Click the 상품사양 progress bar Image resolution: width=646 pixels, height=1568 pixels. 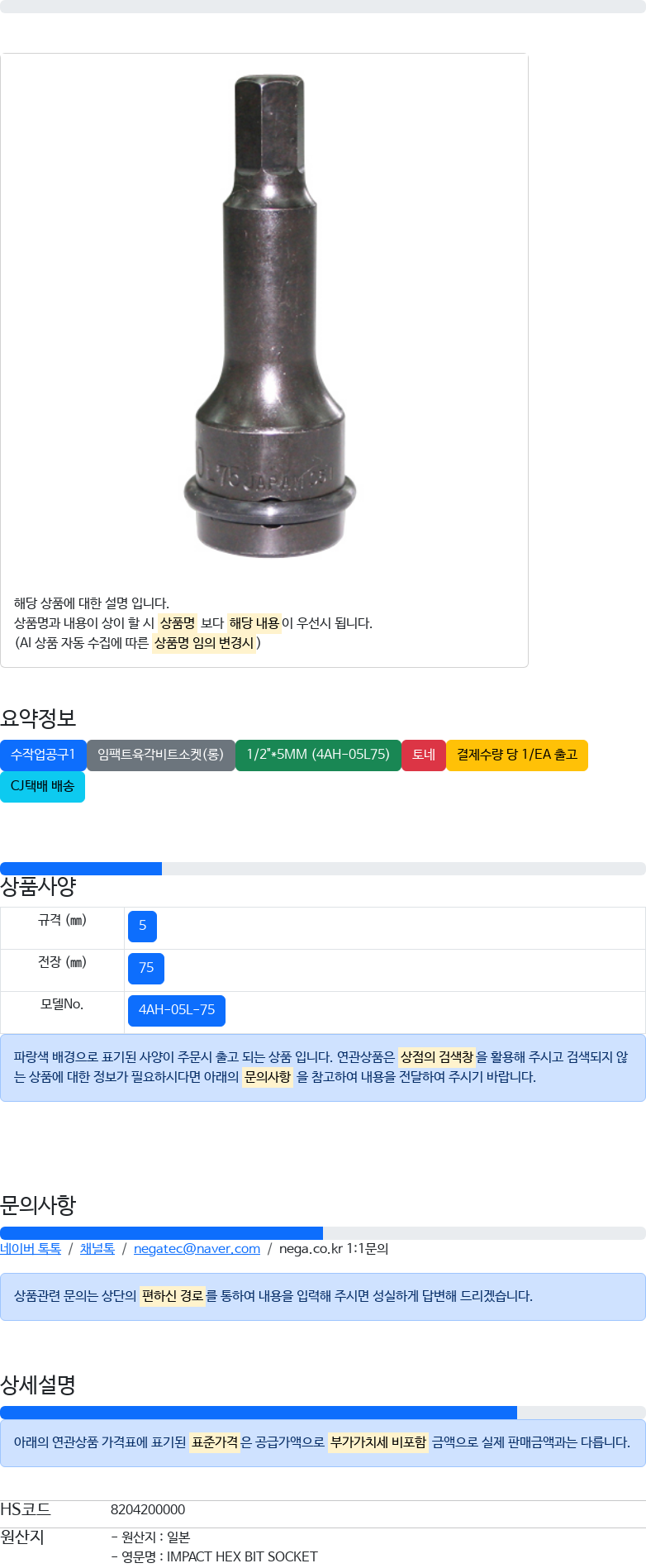(x=323, y=869)
